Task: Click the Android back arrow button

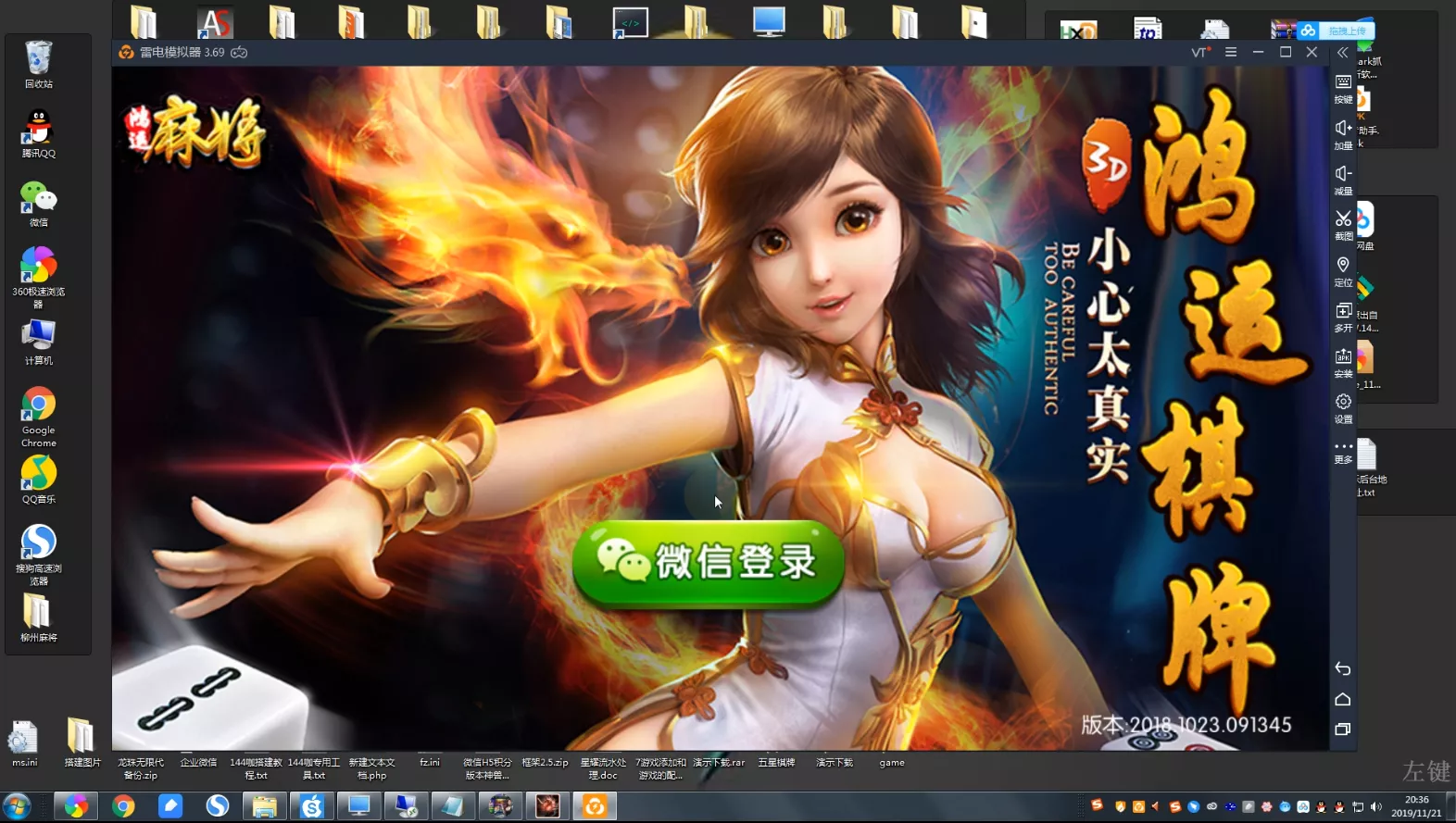Action: [1343, 668]
